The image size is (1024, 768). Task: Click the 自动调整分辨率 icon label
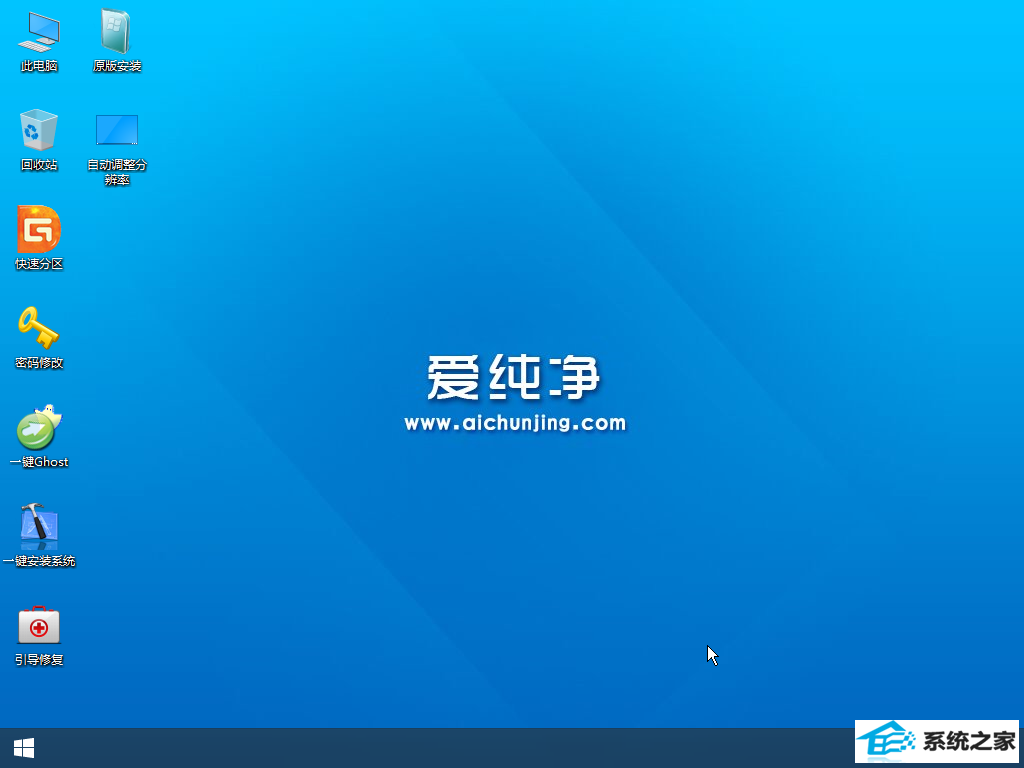point(117,172)
